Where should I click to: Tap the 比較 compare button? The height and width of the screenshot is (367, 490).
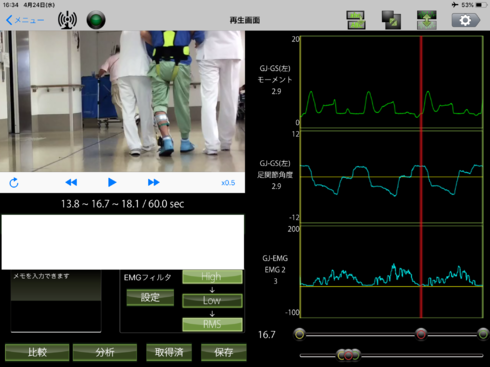coord(37,352)
